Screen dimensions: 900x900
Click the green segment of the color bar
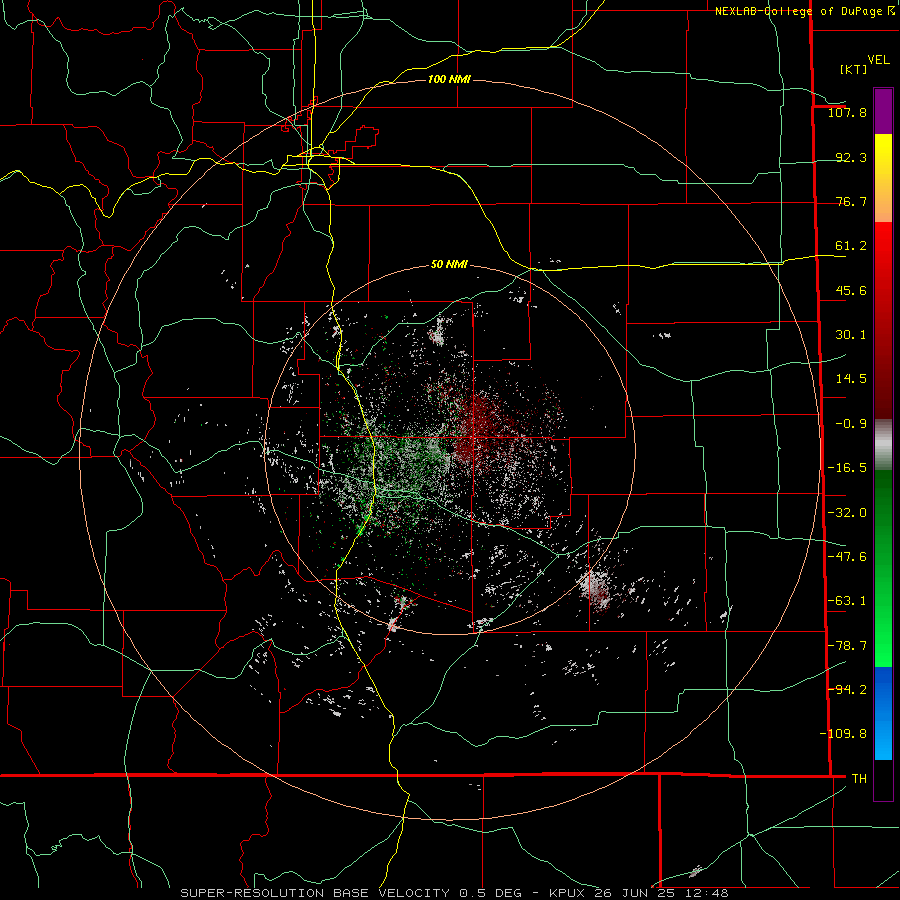click(883, 568)
